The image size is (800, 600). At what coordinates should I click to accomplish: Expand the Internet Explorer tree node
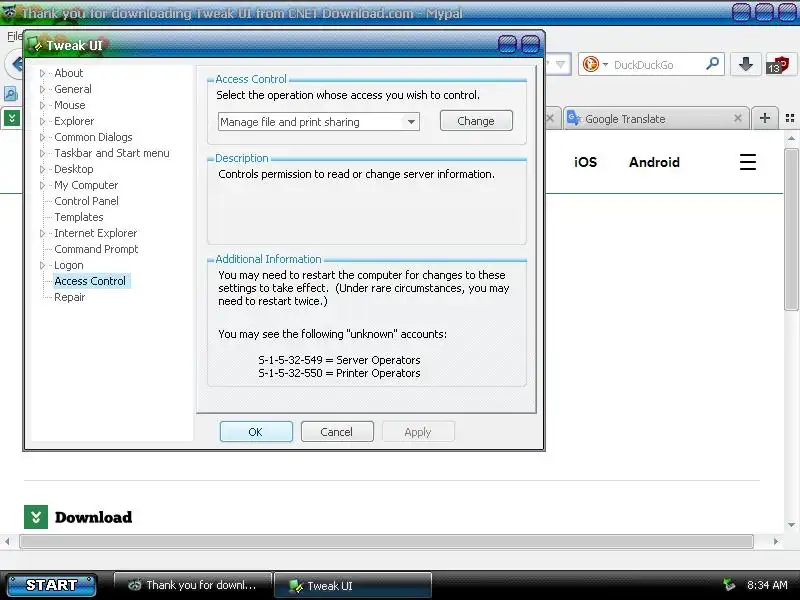pyautogui.click(x=42, y=233)
